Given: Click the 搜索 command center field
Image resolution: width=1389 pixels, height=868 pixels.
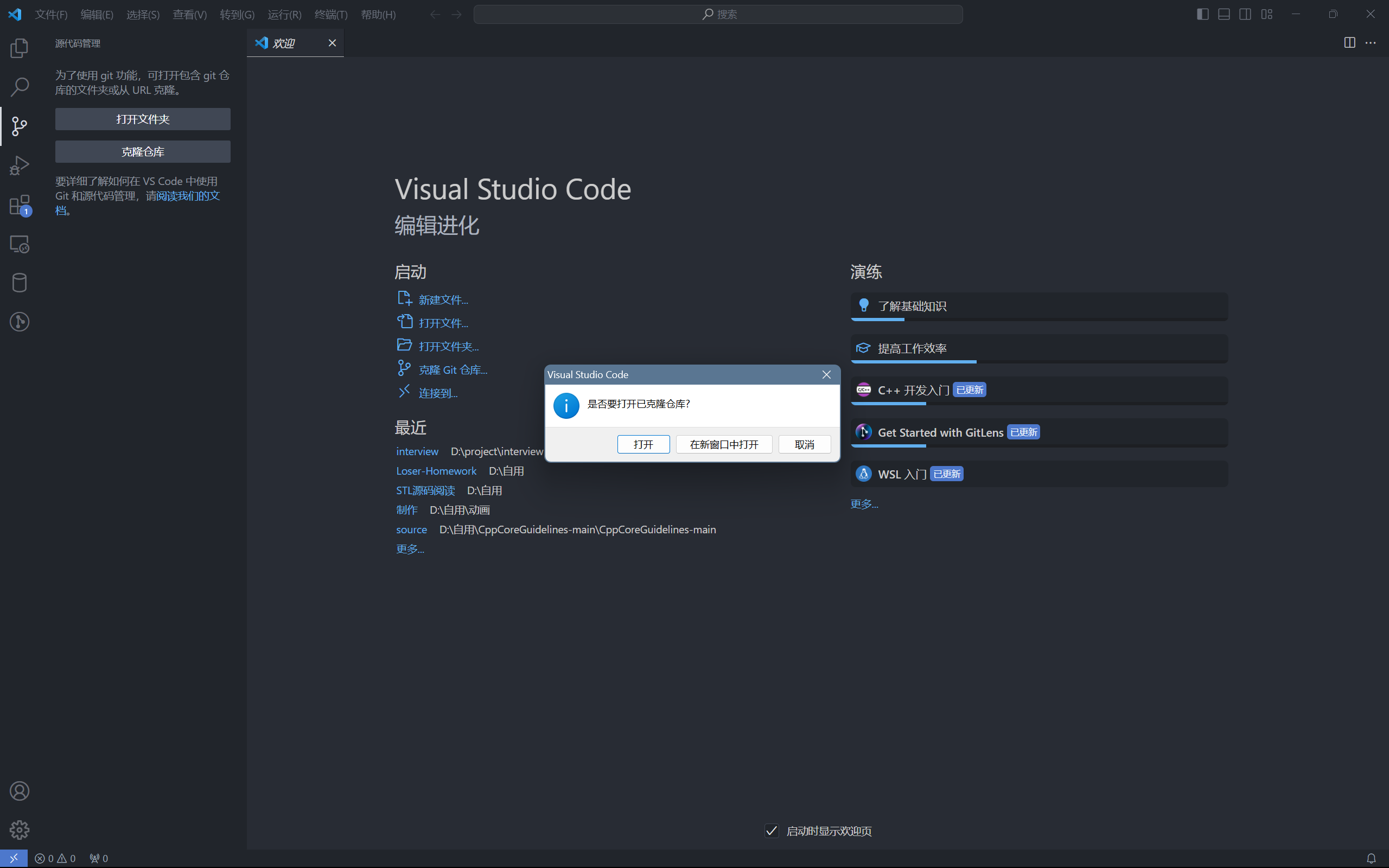Looking at the screenshot, I should [718, 14].
